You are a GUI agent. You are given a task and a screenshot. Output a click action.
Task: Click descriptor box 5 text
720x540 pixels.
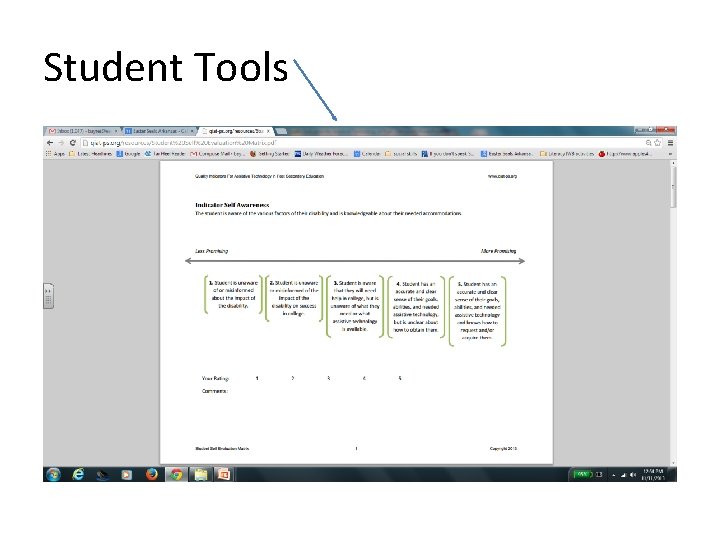(477, 310)
